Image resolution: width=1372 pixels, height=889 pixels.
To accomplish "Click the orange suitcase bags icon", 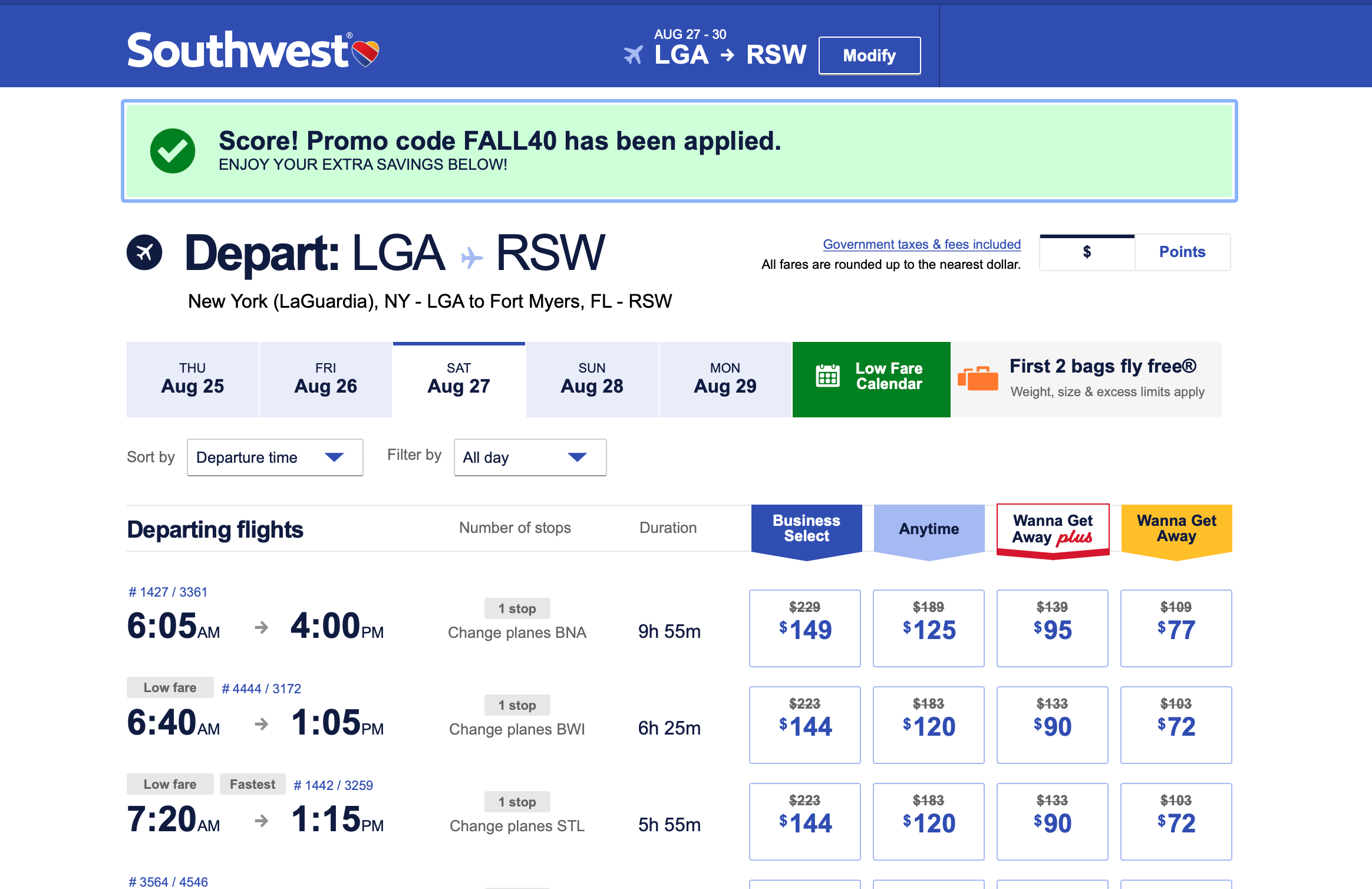I will coord(978,378).
